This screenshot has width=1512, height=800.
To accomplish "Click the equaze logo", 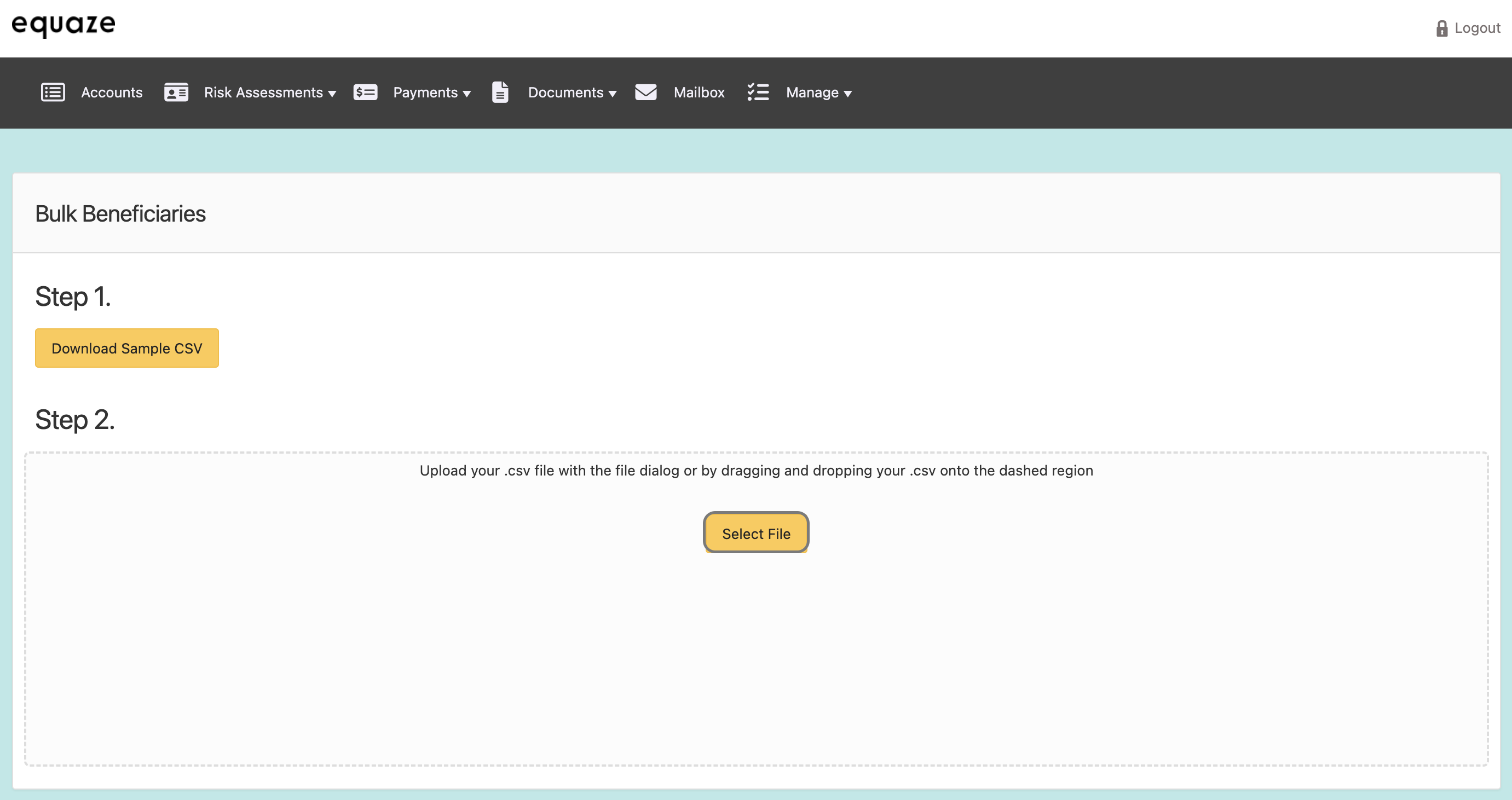I will pyautogui.click(x=64, y=25).
